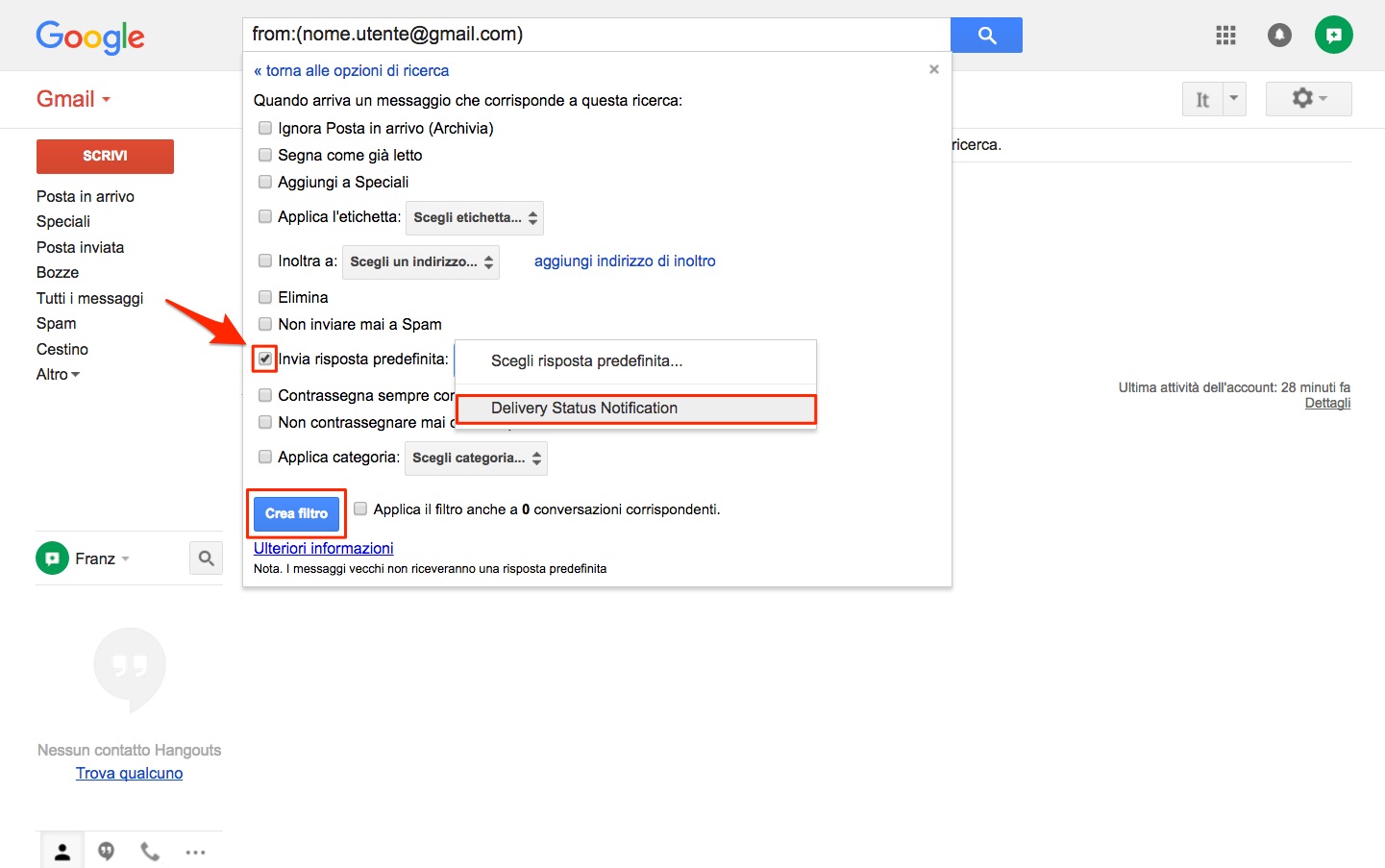Viewport: 1385px width, 868px height.
Task: Click the blue search magnifier button
Action: click(986, 35)
